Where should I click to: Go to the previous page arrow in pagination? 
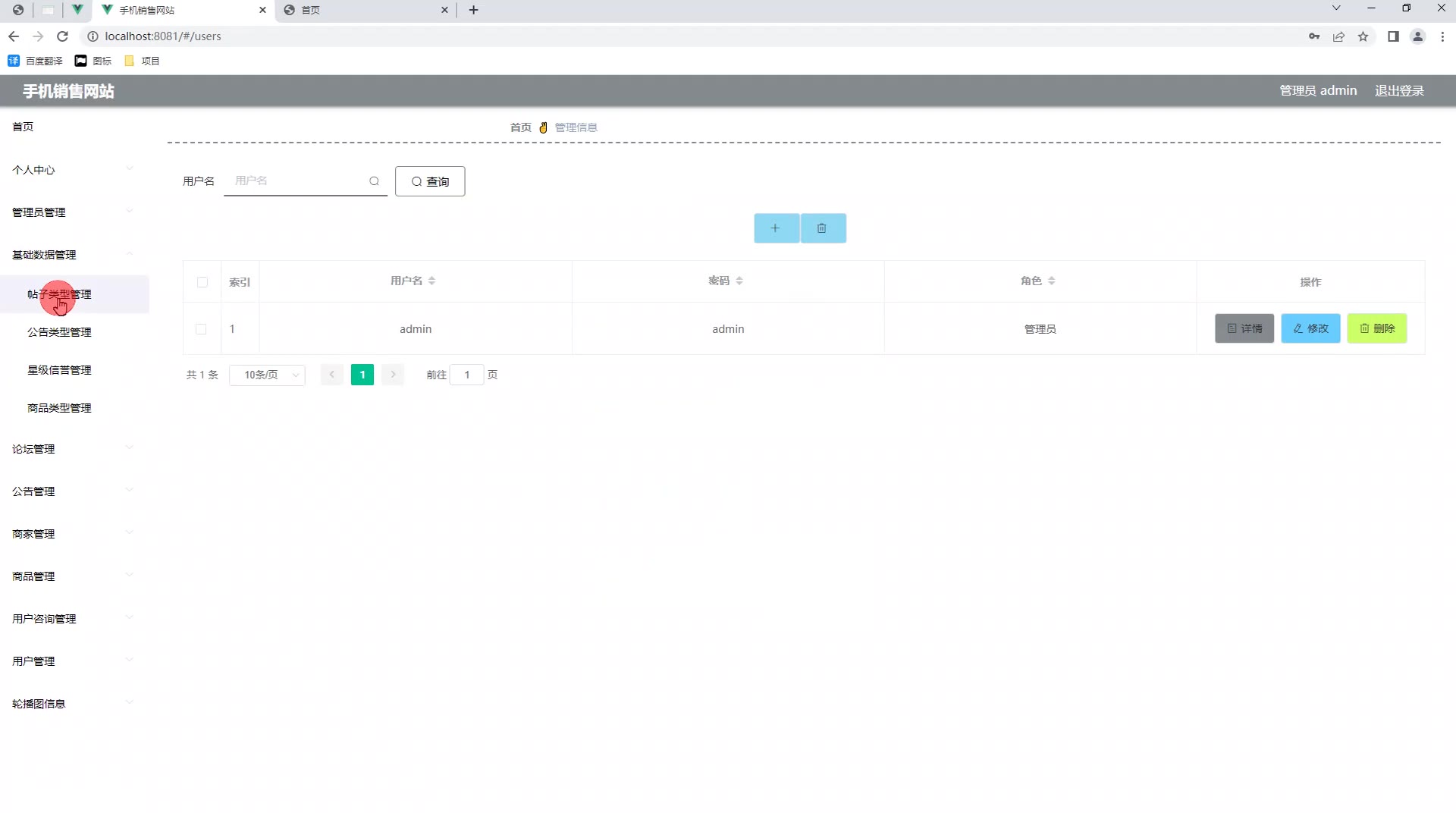click(332, 375)
